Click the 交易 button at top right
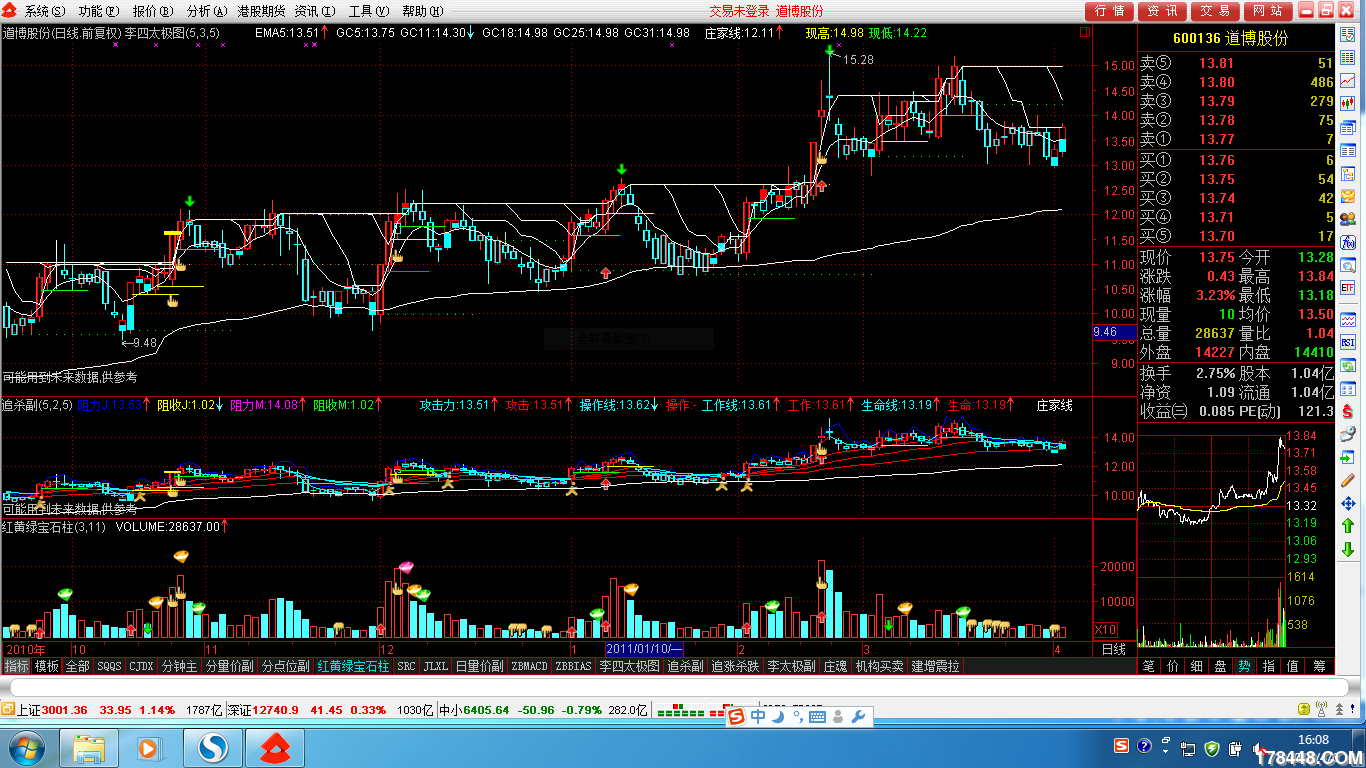 [1215, 11]
